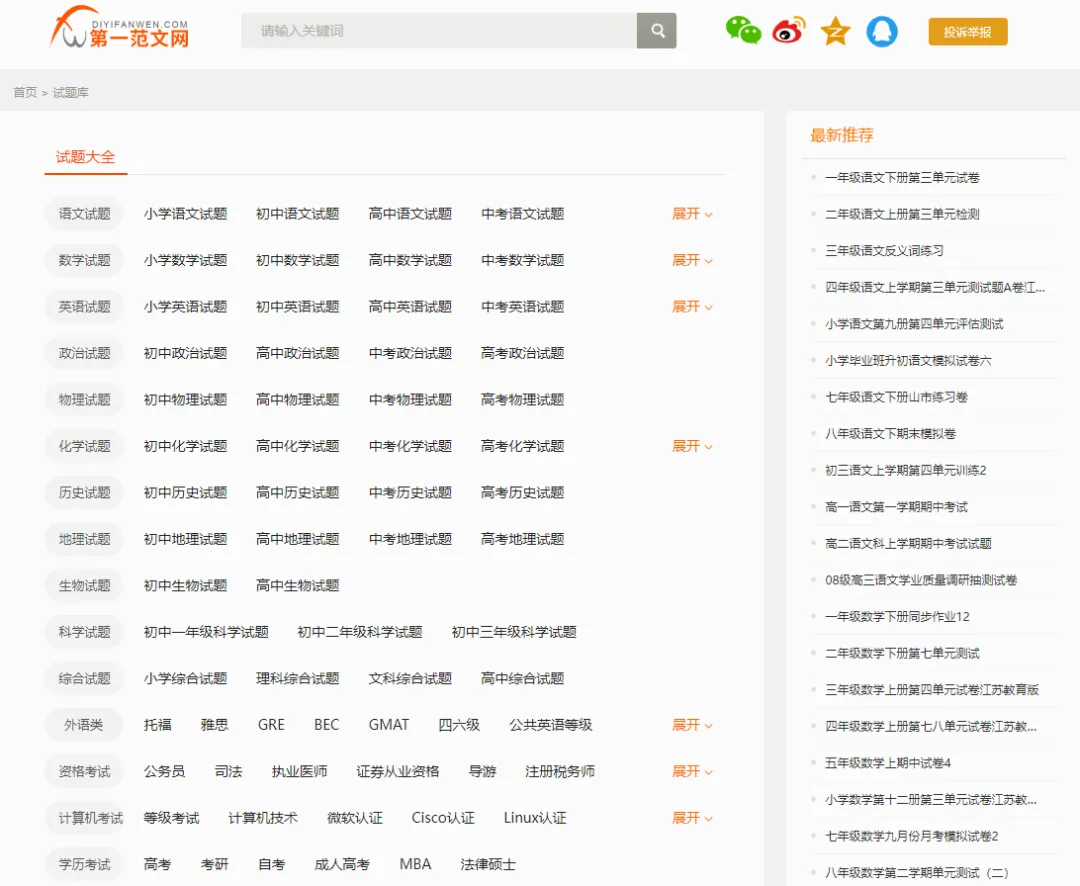Viewport: 1080px width, 886px height.
Task: Click the search magnifier button
Action: (x=656, y=30)
